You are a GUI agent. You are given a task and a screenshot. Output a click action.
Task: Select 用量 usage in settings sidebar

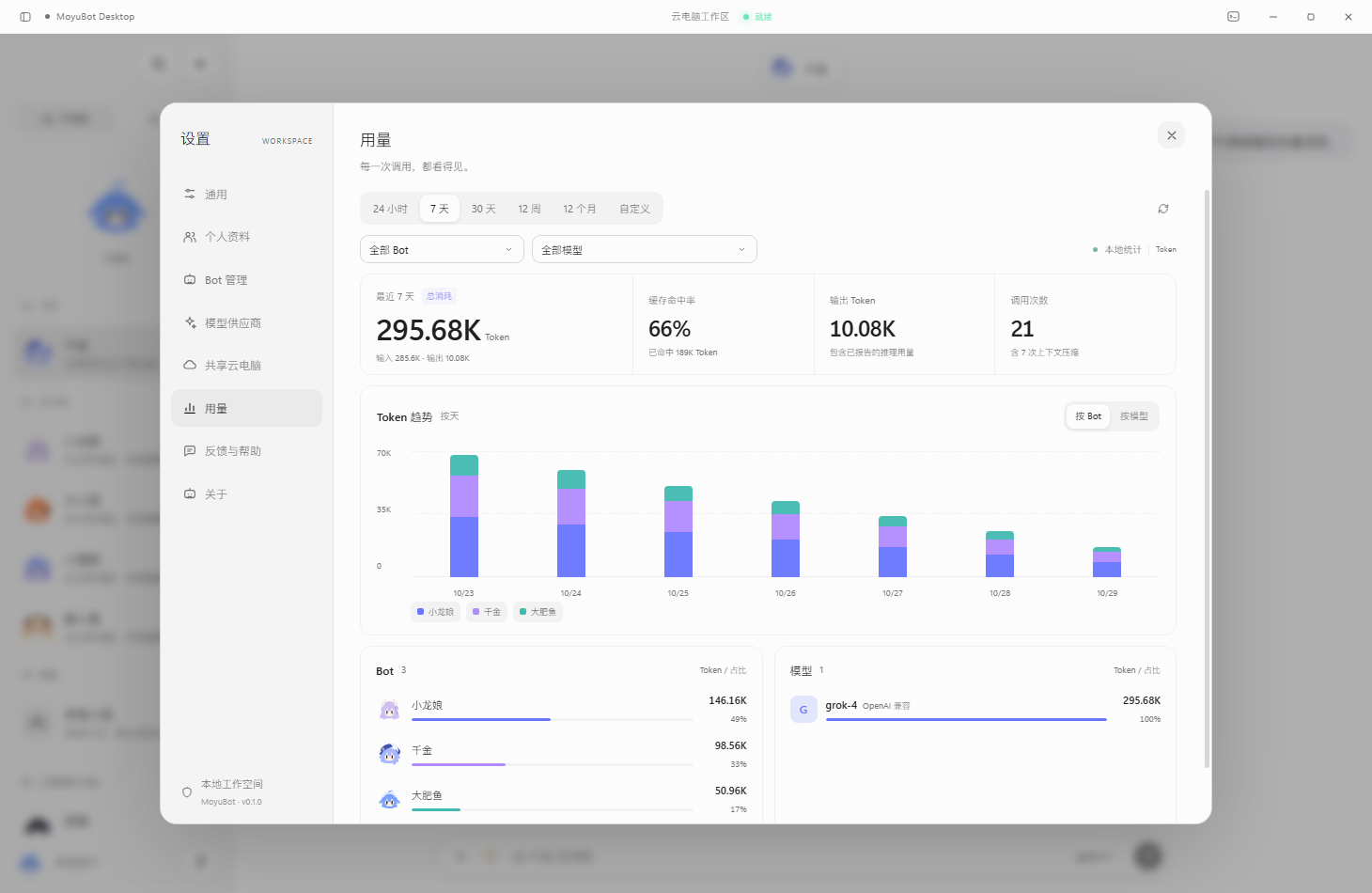point(246,408)
